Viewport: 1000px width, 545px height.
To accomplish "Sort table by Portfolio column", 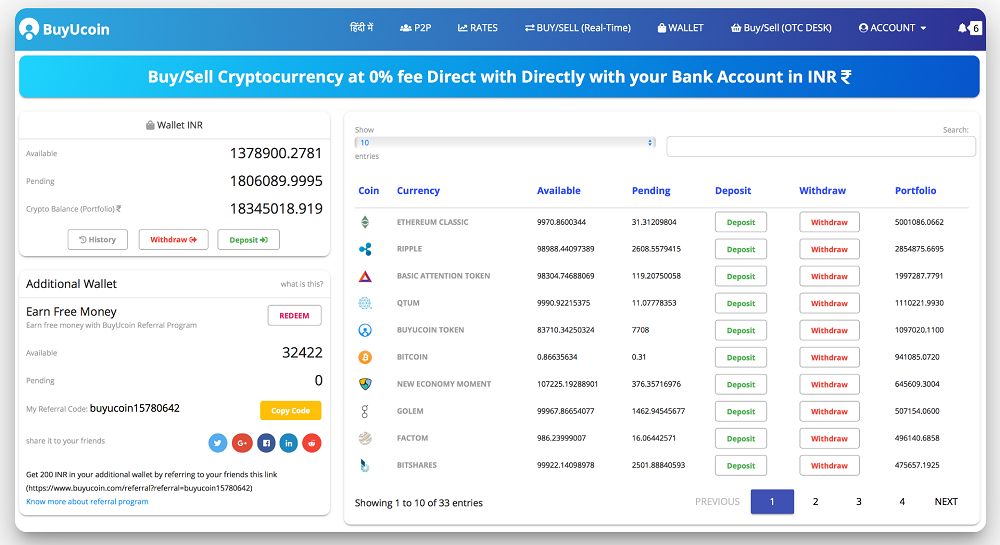I will click(915, 191).
